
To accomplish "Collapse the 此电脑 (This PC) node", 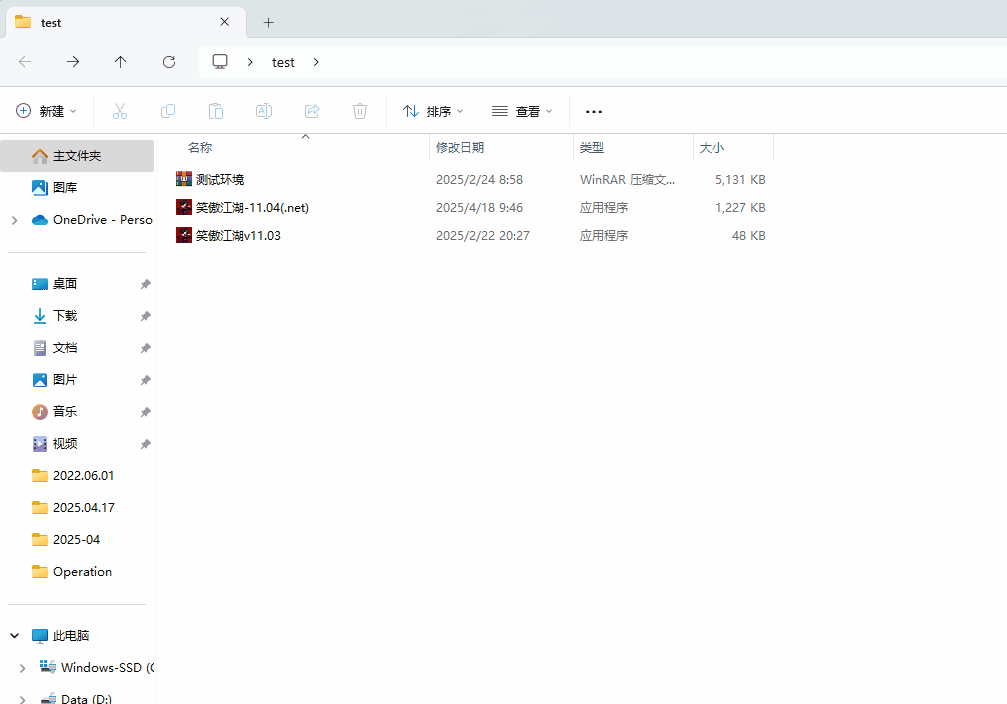I will point(14,635).
